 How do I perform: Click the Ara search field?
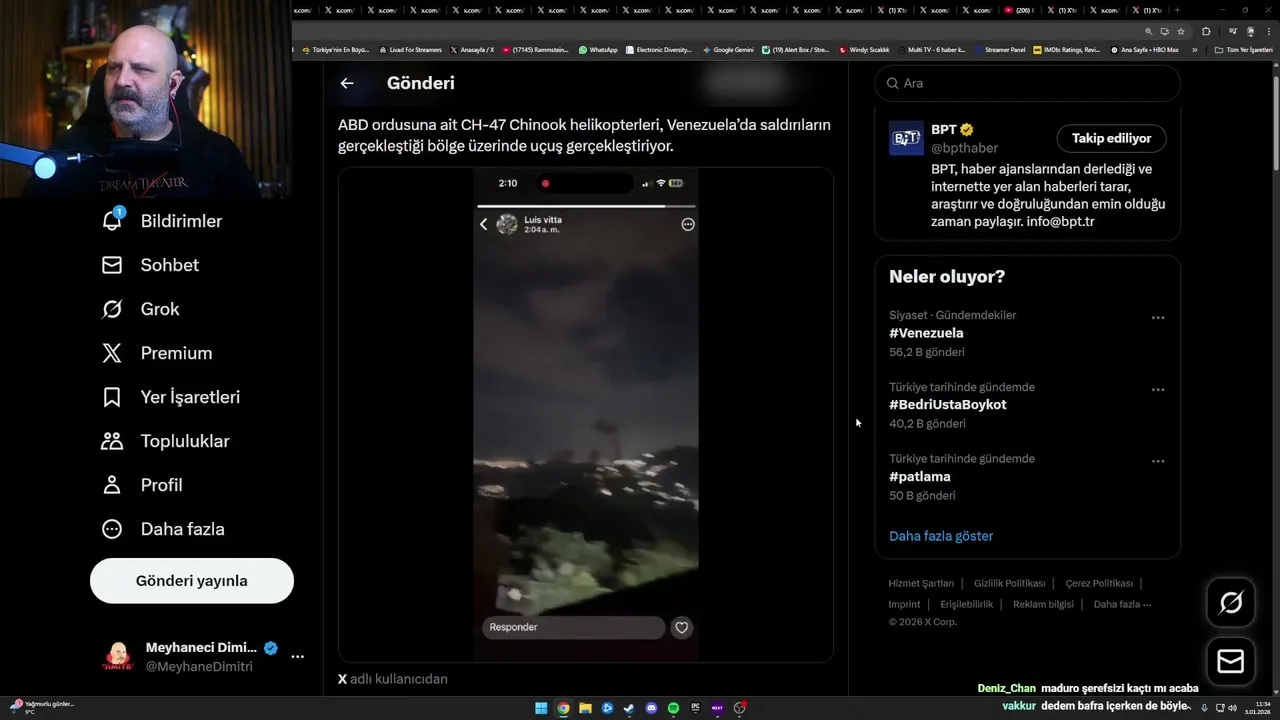point(1028,83)
